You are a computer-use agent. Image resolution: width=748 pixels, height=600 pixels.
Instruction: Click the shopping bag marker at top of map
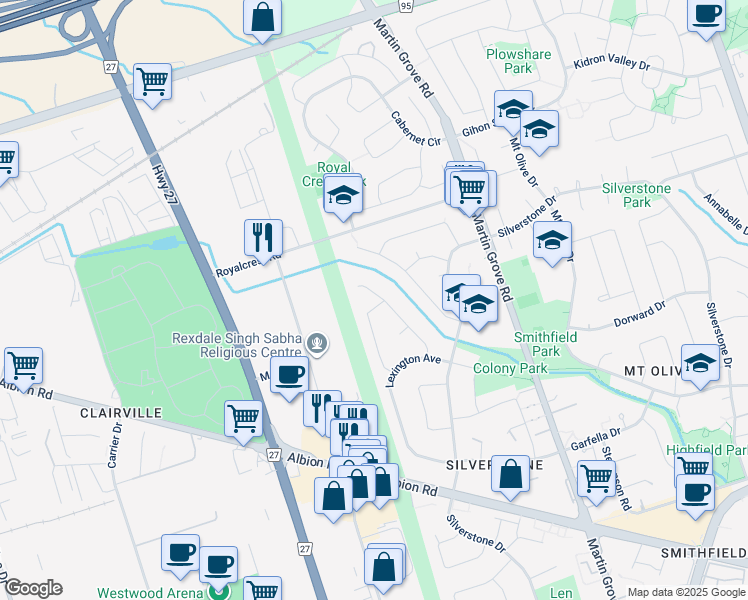tap(262, 18)
